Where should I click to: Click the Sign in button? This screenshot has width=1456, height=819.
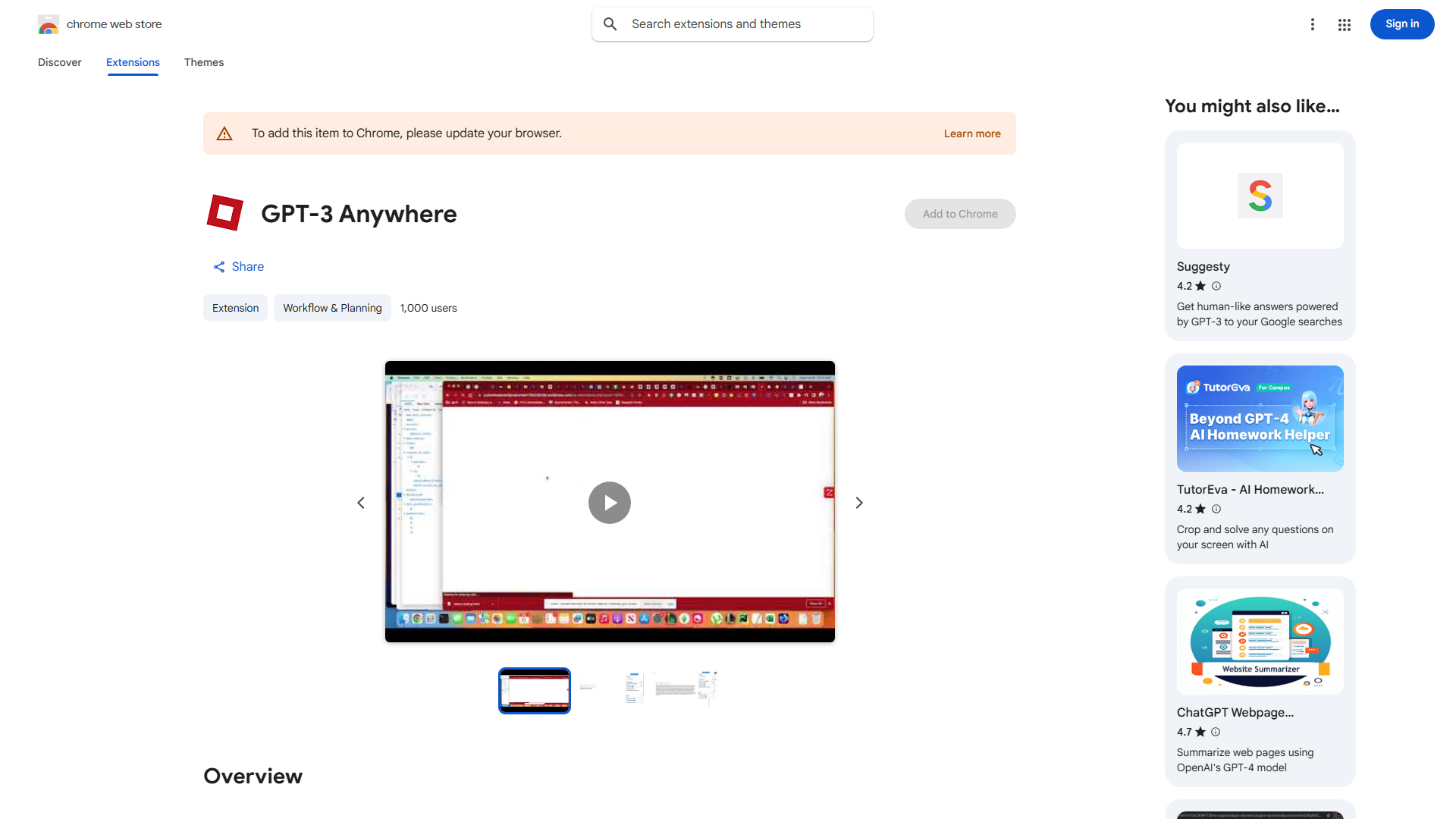1401,24
